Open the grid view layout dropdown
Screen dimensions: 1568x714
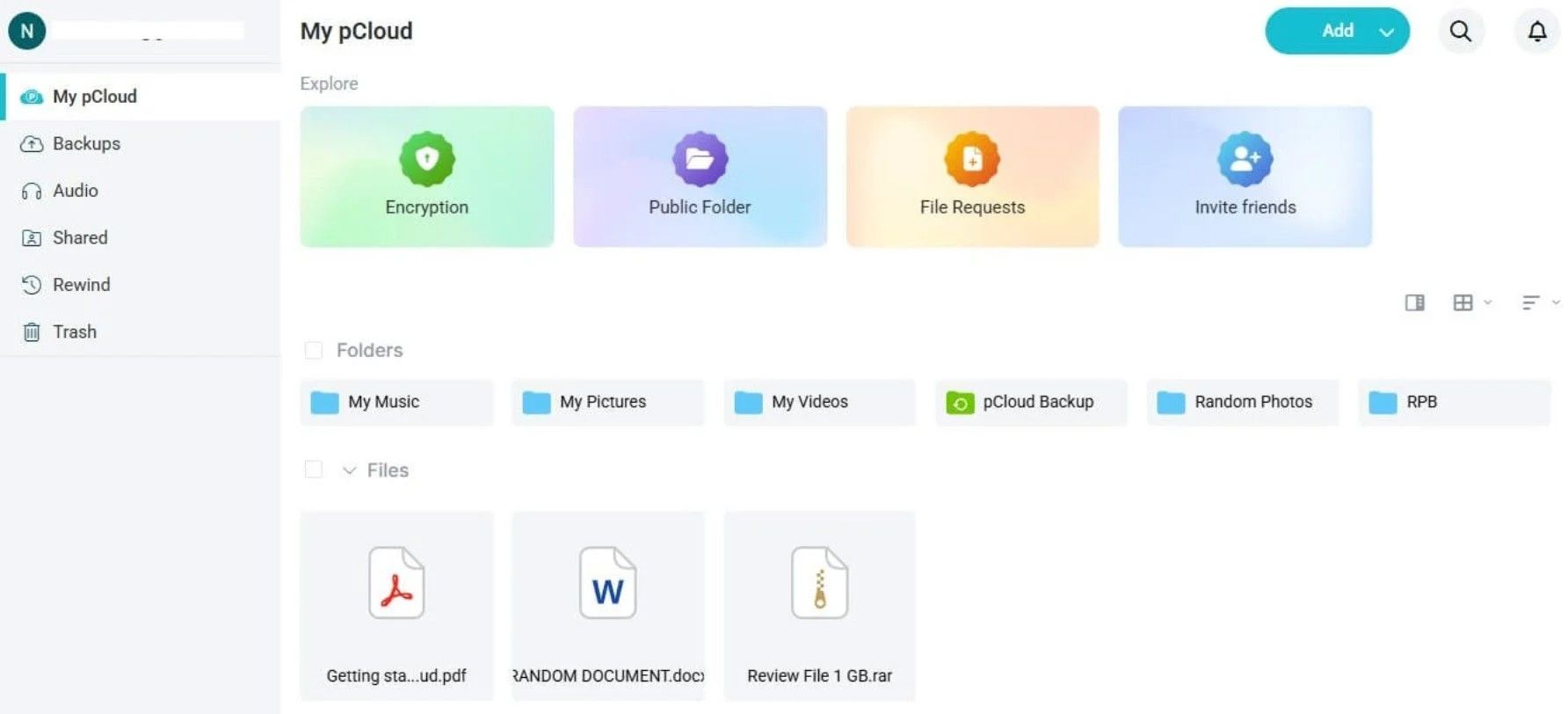pos(1471,302)
